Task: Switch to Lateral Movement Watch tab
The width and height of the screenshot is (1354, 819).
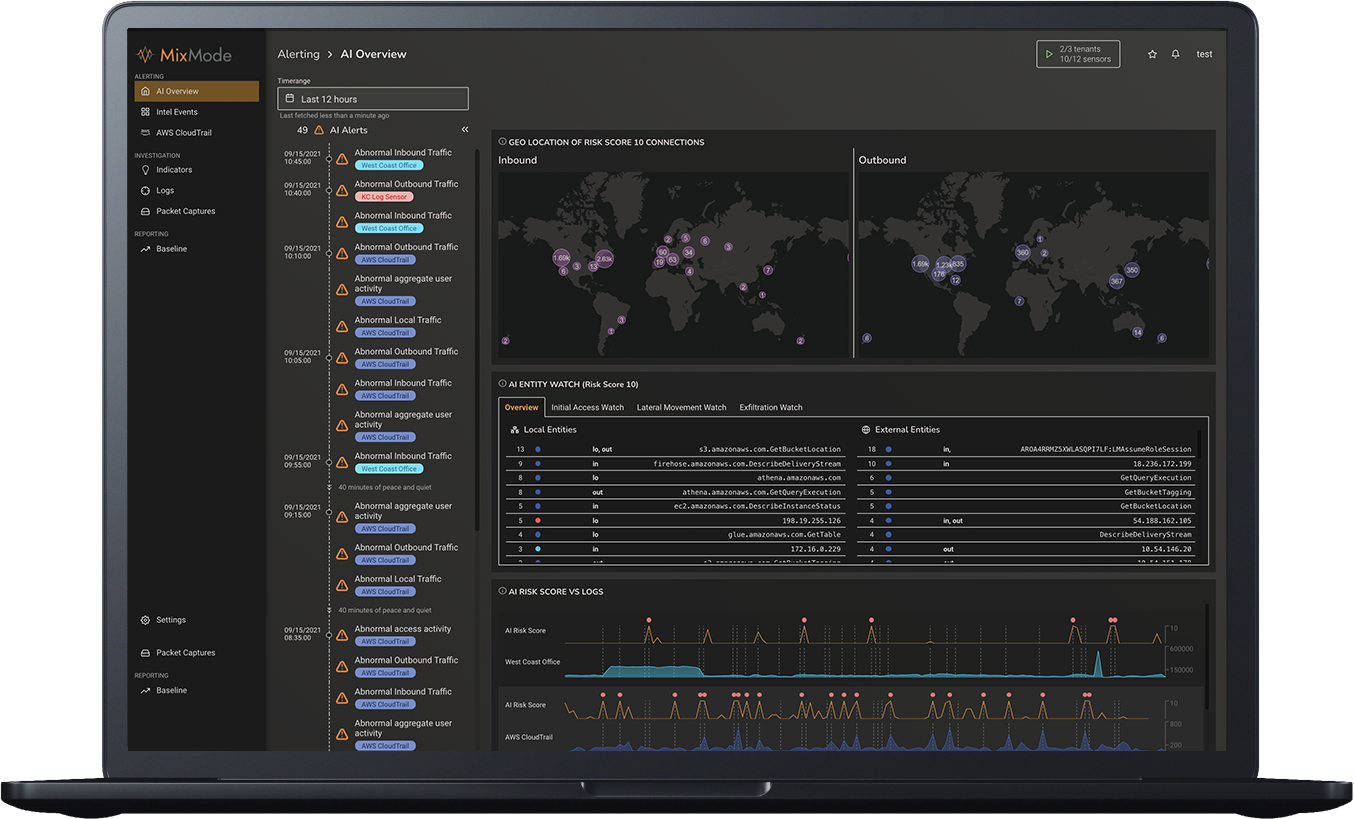Action: point(682,407)
